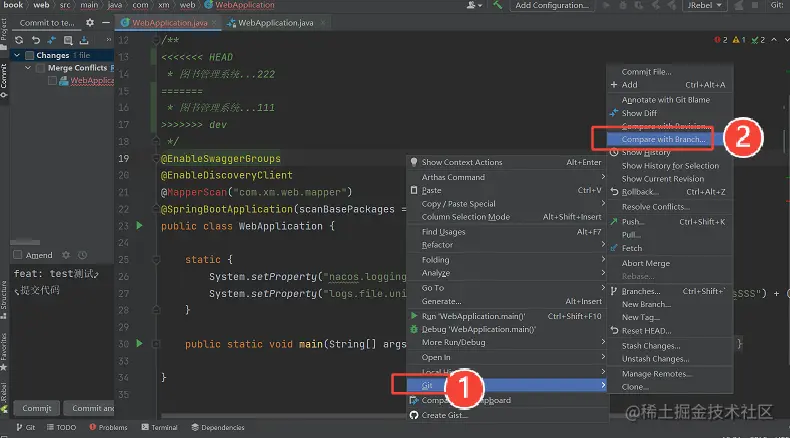Open Refactor submenu

[507, 245]
